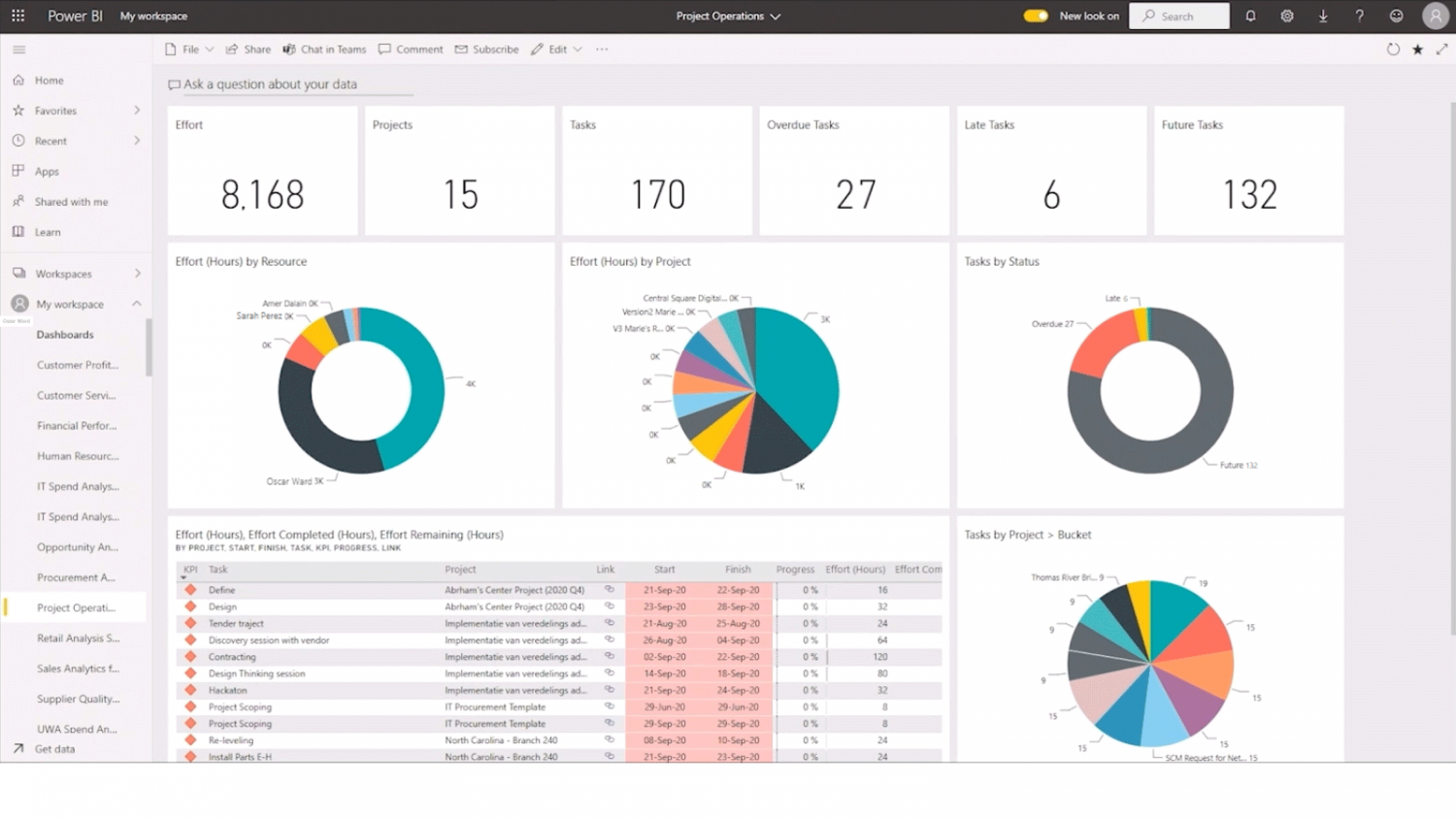This screenshot has height=819, width=1456.
Task: Mark dashboard as favorite with the star icon
Action: [x=1418, y=49]
